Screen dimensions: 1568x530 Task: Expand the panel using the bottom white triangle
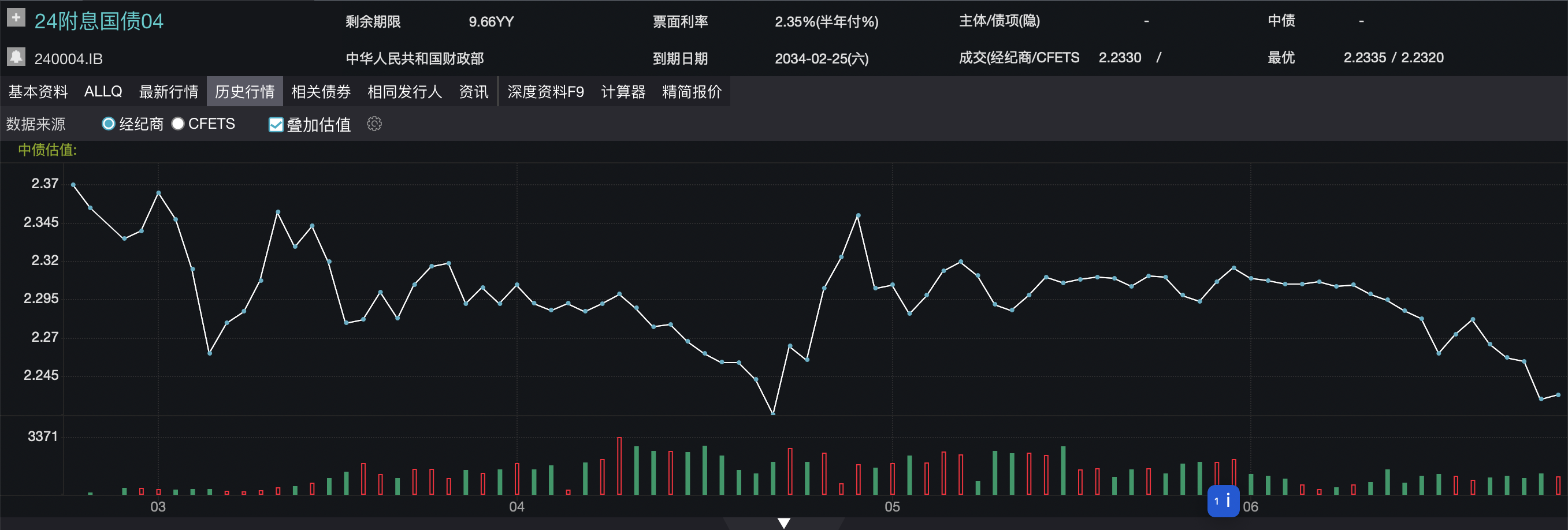pyautogui.click(x=784, y=522)
